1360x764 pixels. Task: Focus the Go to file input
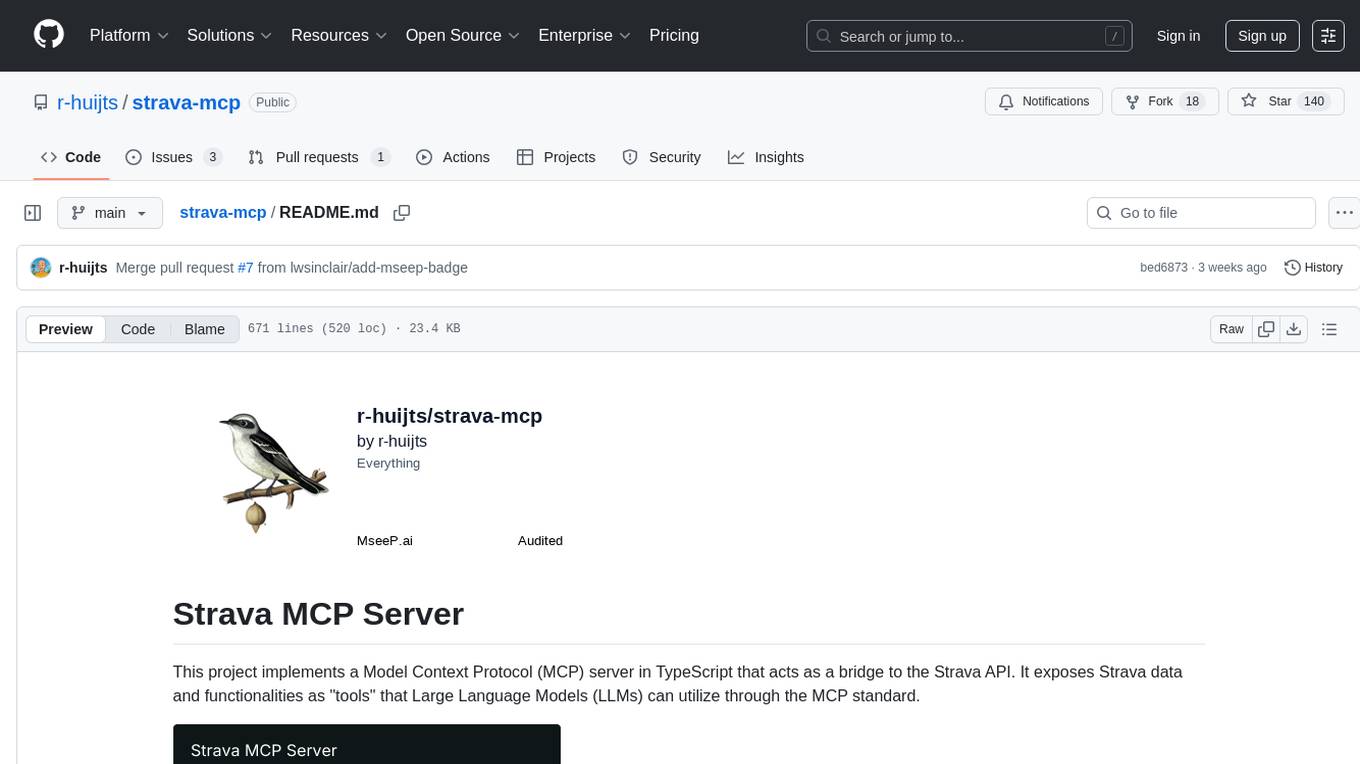pos(1201,213)
